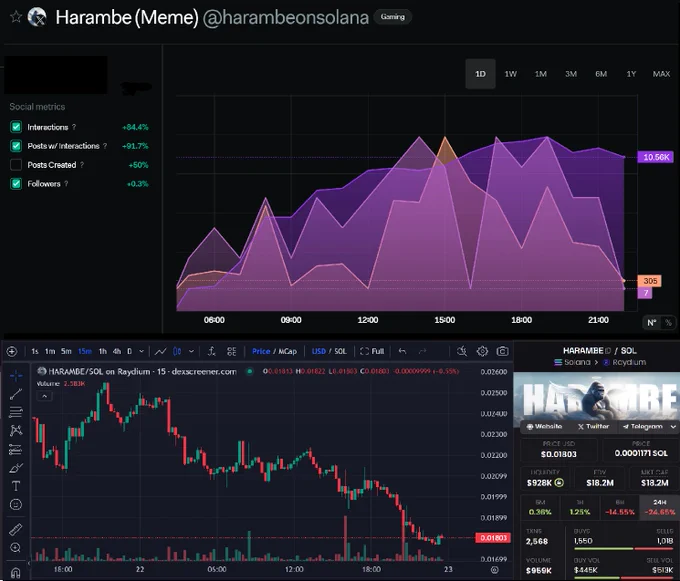
Task: Uncheck Posts w/ Interactions metric
Action: coord(16,146)
